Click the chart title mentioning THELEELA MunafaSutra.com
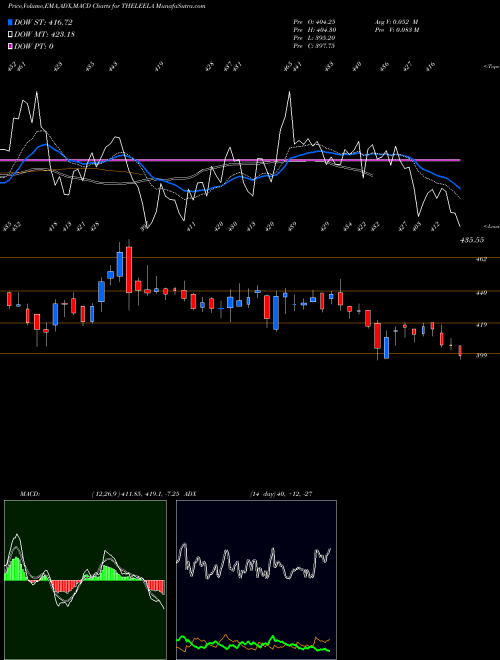Image resolution: width=500 pixels, height=660 pixels. (106, 6)
